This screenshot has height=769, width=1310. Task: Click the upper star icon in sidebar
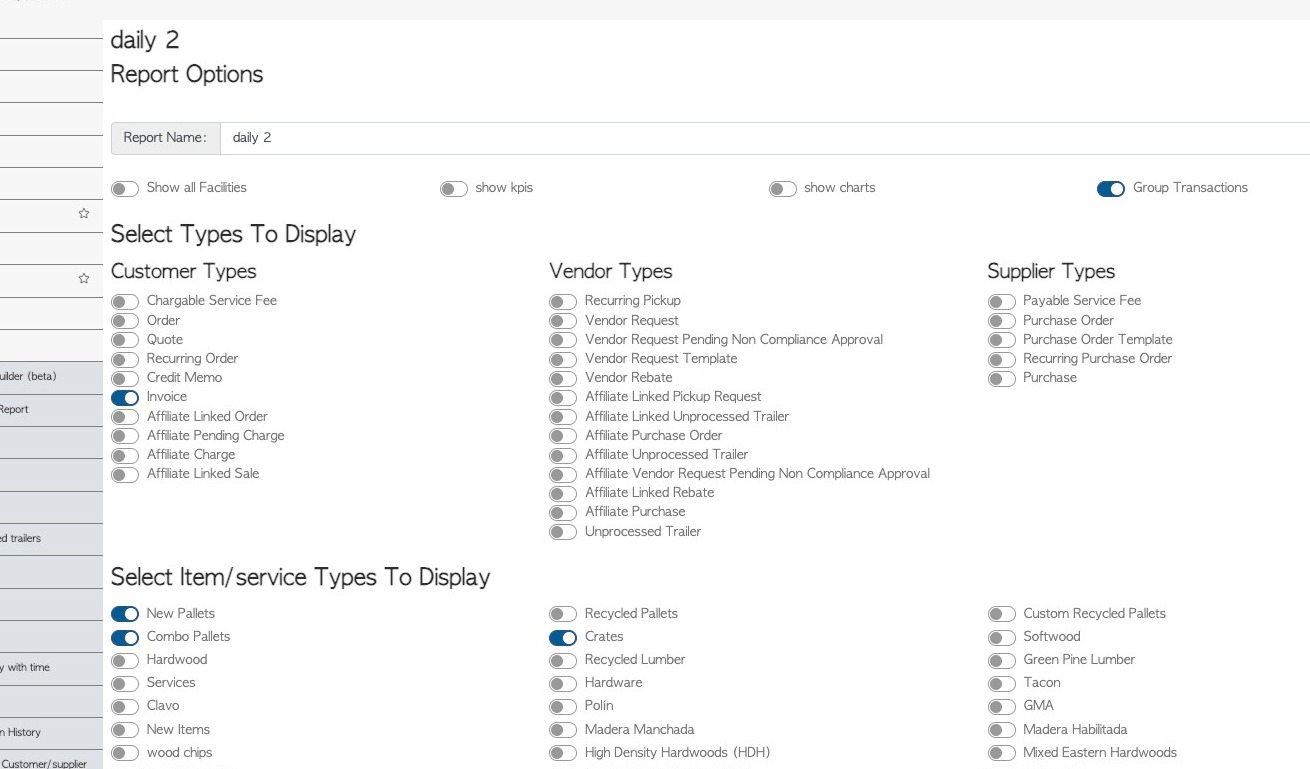click(x=84, y=213)
